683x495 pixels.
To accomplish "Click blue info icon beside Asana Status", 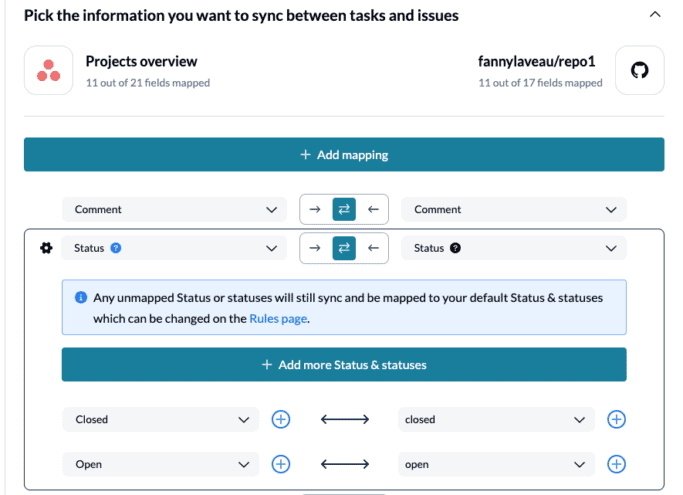I will (x=116, y=248).
